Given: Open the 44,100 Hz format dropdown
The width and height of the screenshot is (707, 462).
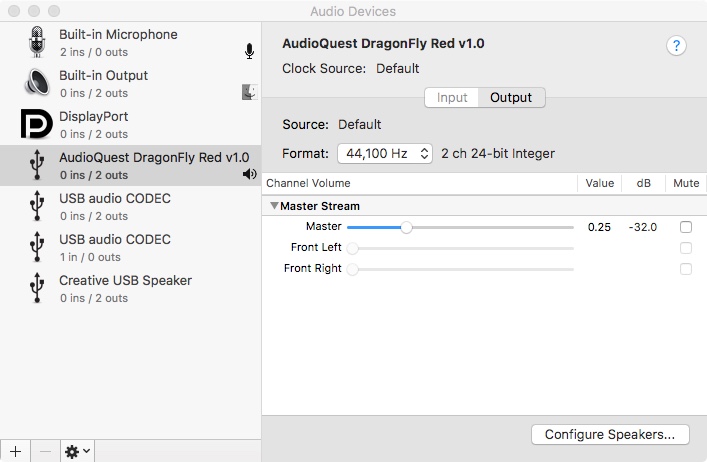Looking at the screenshot, I should (x=385, y=154).
